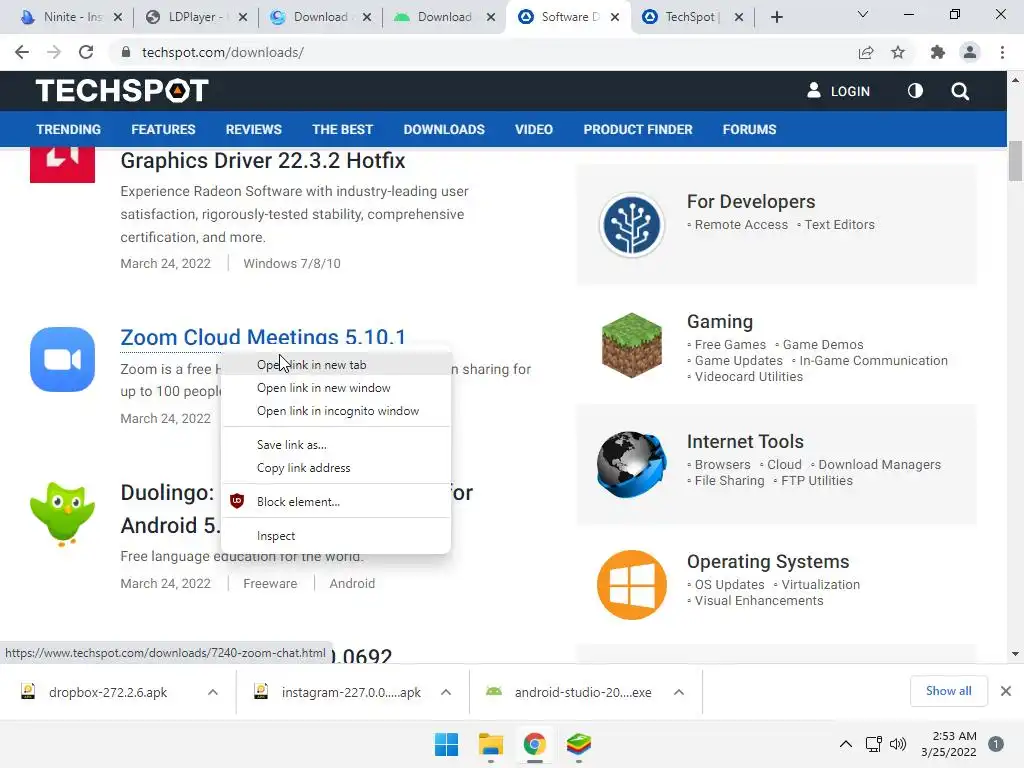Open DOWNLOADS nav item

[444, 129]
